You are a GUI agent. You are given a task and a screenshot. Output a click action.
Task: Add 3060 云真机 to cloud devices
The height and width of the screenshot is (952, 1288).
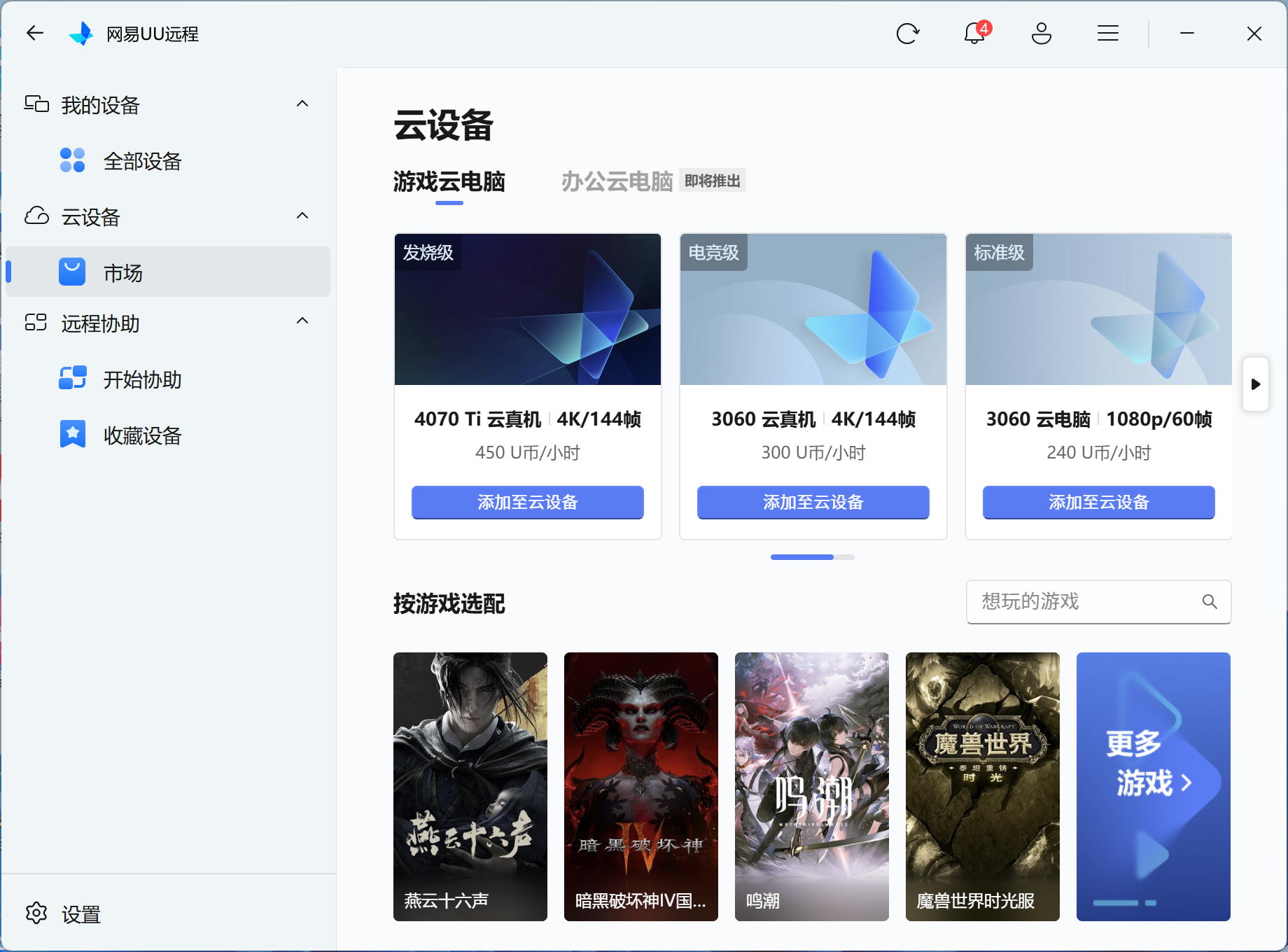813,502
